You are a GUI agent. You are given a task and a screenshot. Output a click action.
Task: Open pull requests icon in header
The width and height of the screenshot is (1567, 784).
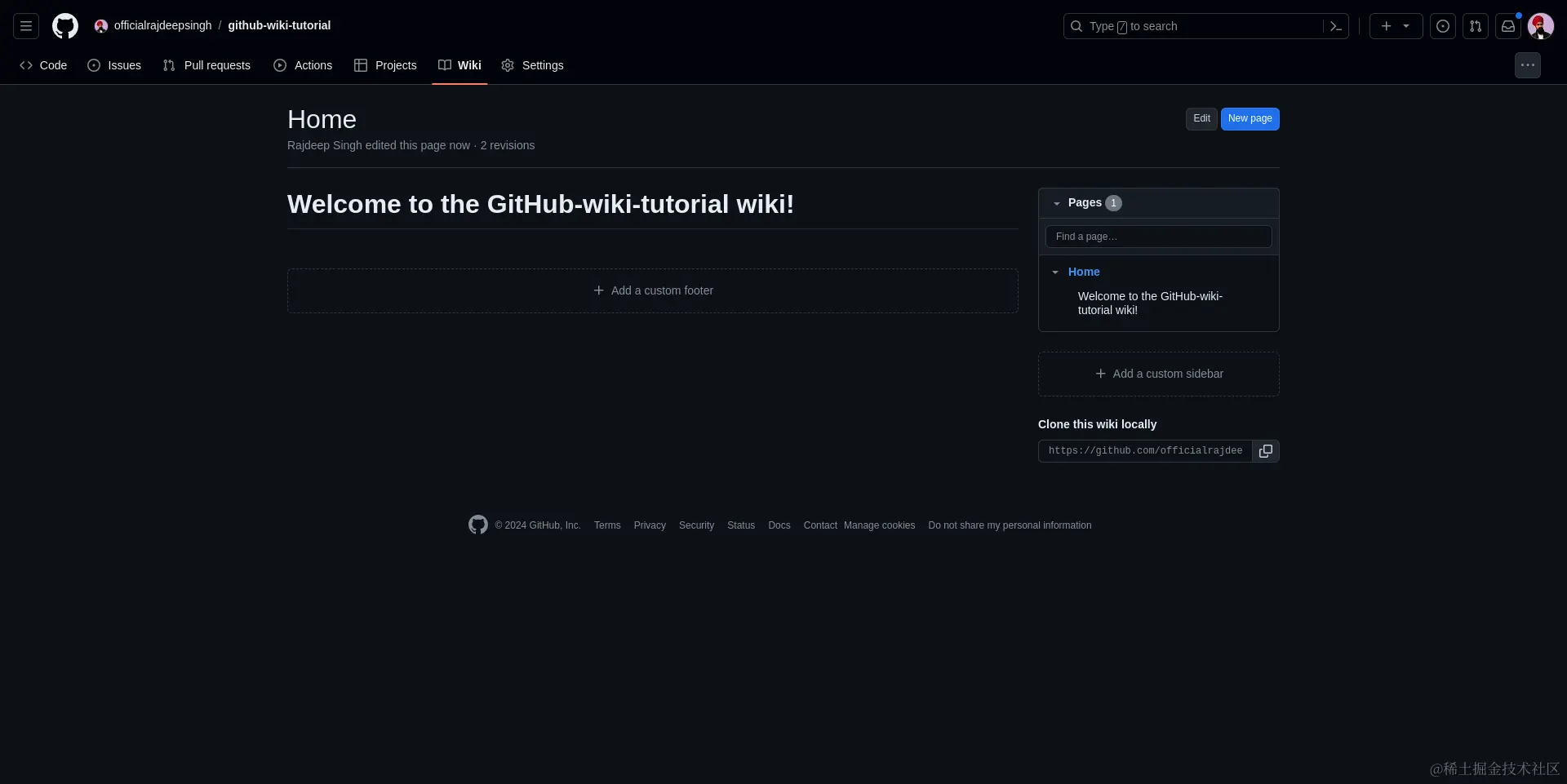[x=1476, y=26]
